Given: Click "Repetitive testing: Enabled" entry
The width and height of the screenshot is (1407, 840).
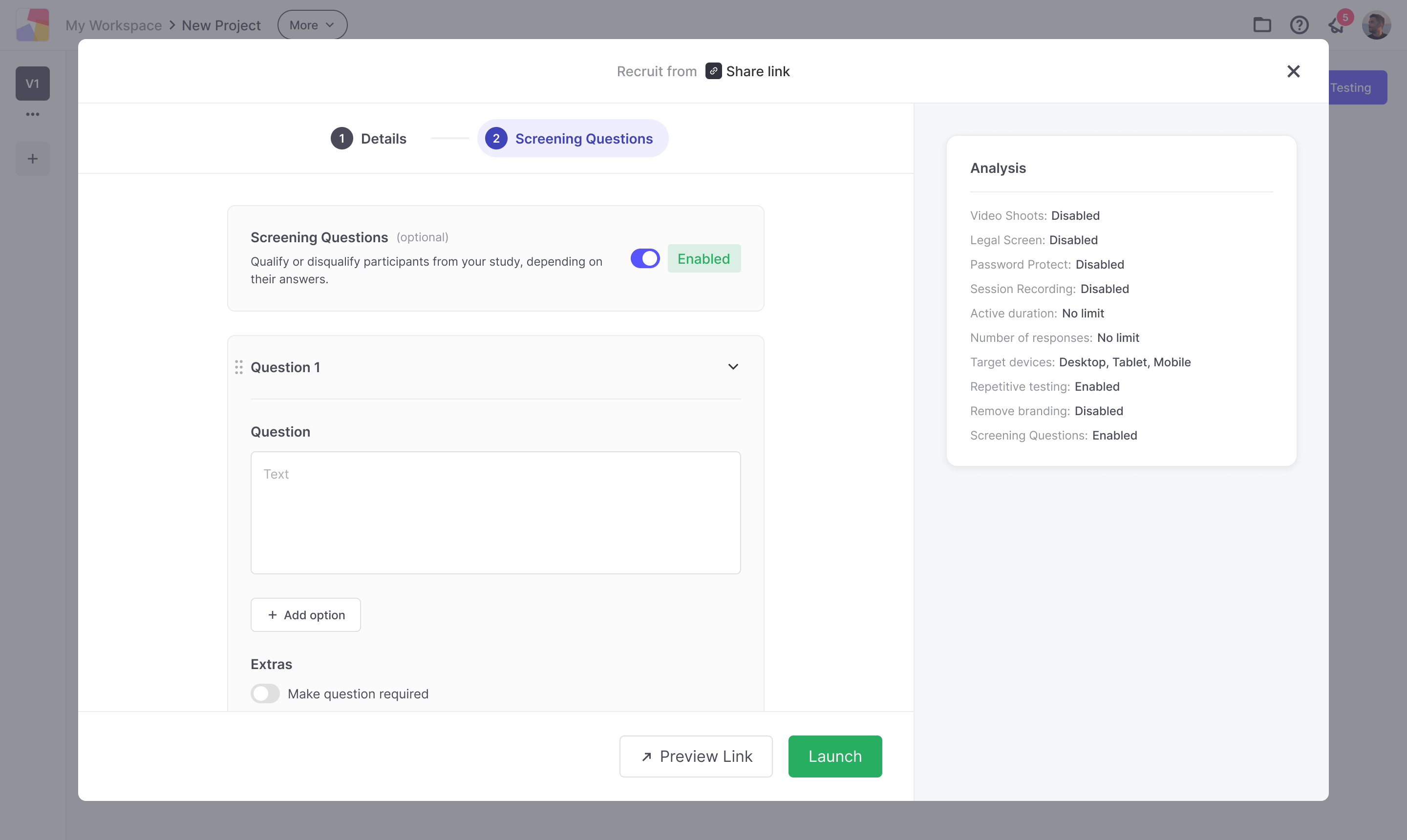Looking at the screenshot, I should 1045,387.
